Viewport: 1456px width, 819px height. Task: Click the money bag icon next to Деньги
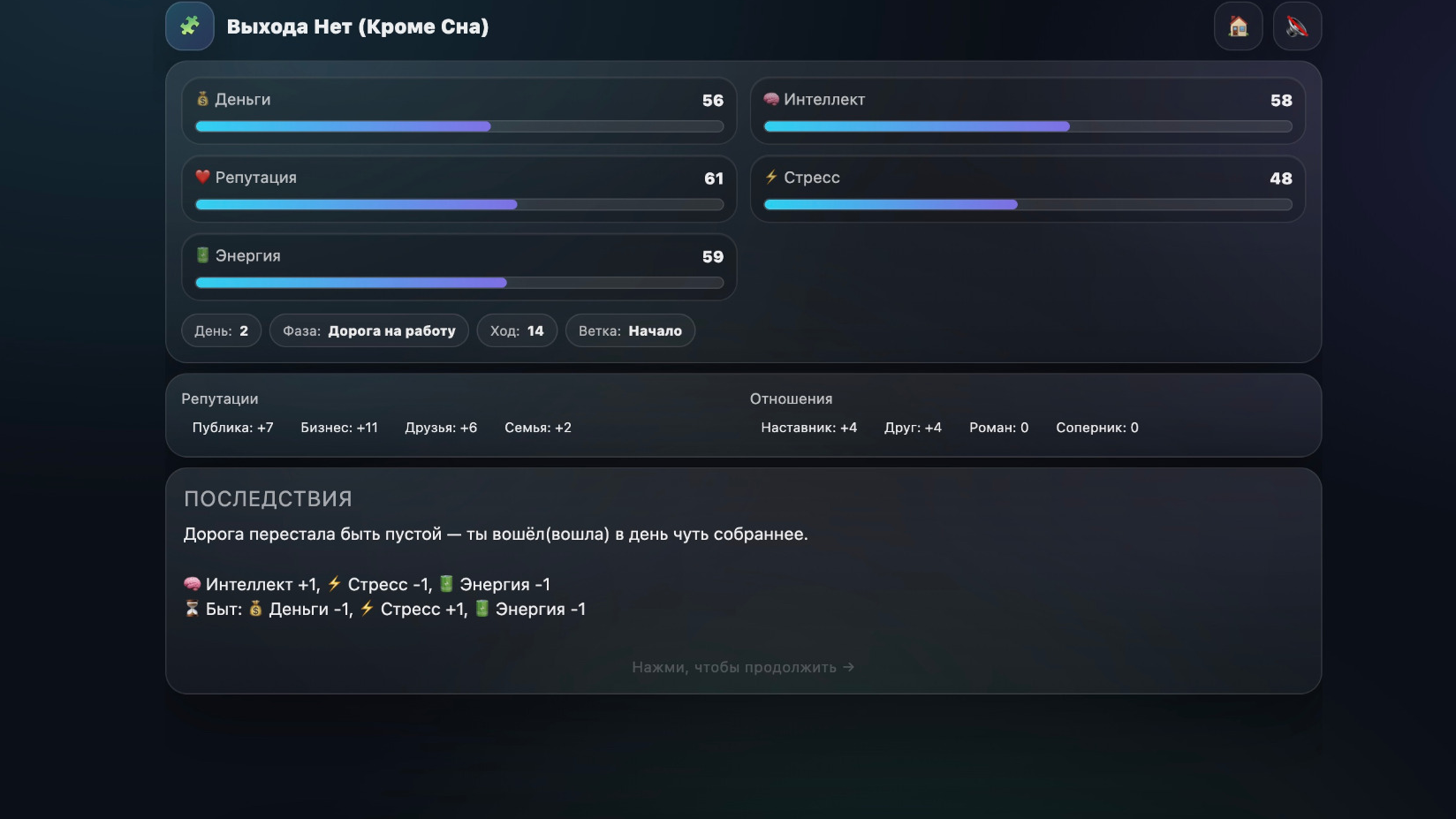(x=201, y=99)
